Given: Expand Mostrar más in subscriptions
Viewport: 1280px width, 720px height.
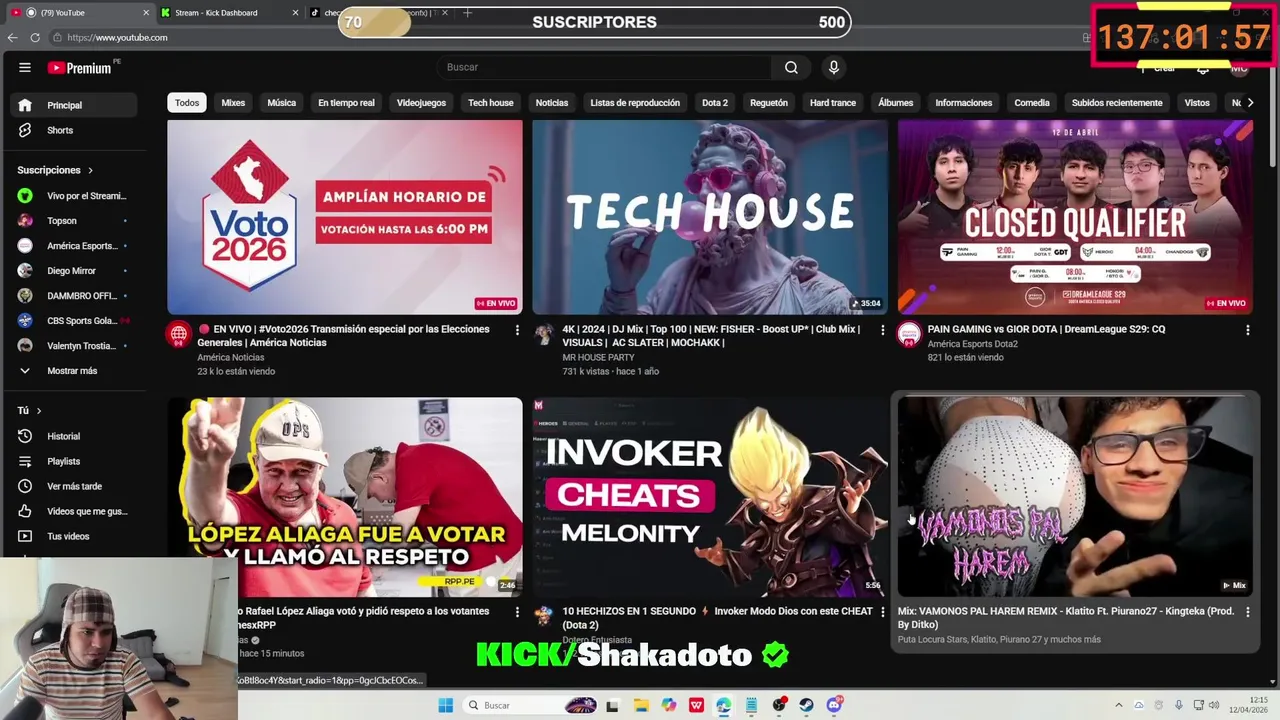Looking at the screenshot, I should coord(73,370).
